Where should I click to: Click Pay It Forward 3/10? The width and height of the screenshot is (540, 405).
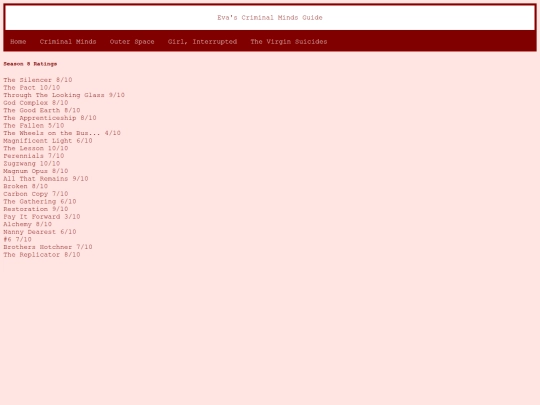(x=42, y=216)
